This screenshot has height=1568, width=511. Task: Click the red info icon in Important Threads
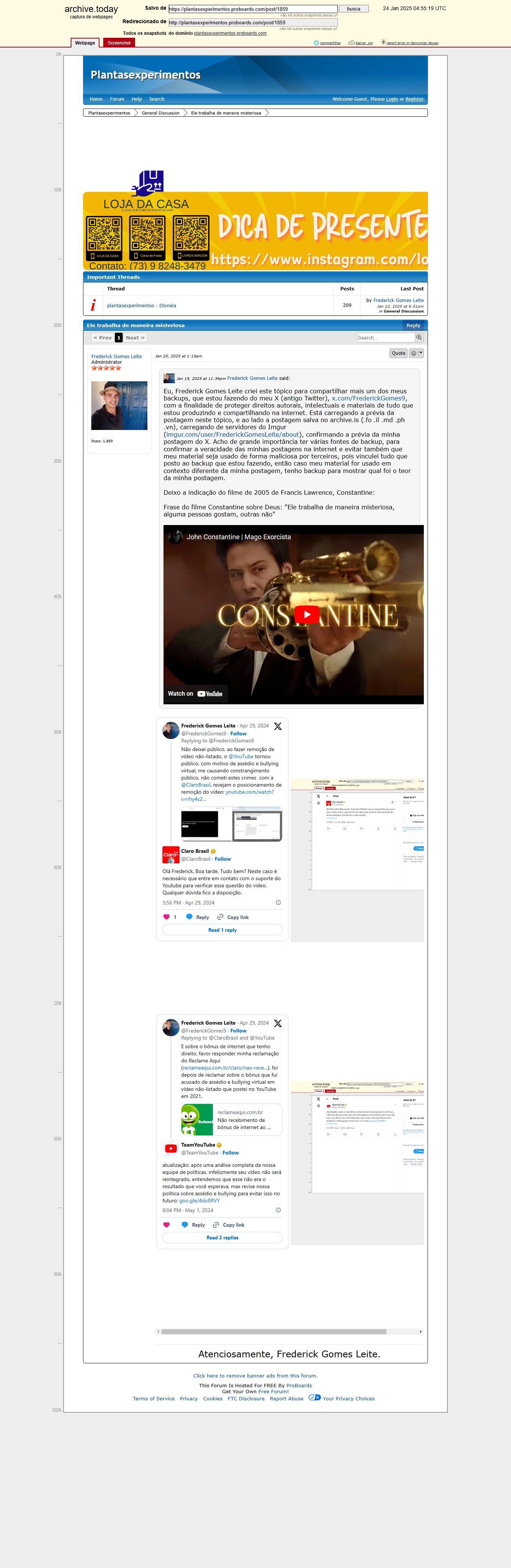click(93, 305)
